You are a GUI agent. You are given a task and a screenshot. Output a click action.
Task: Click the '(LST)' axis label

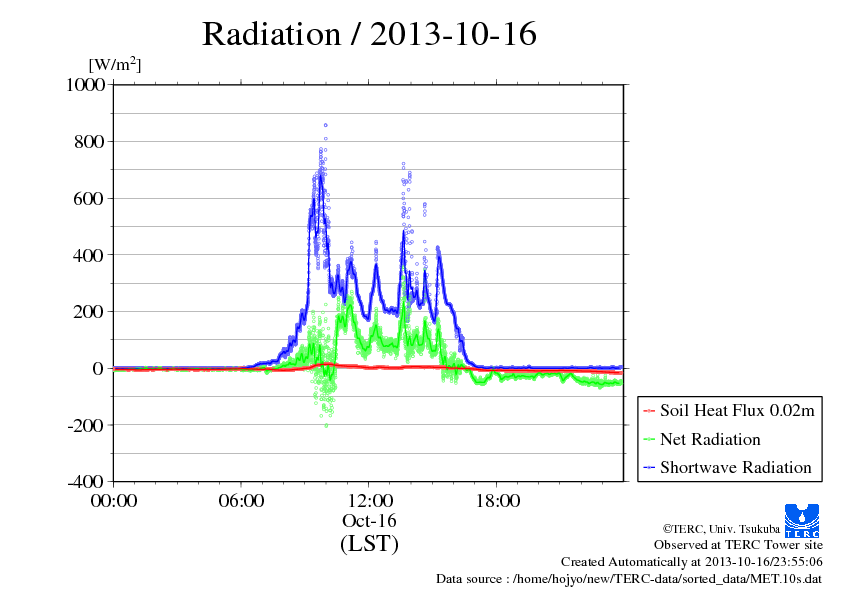[369, 543]
